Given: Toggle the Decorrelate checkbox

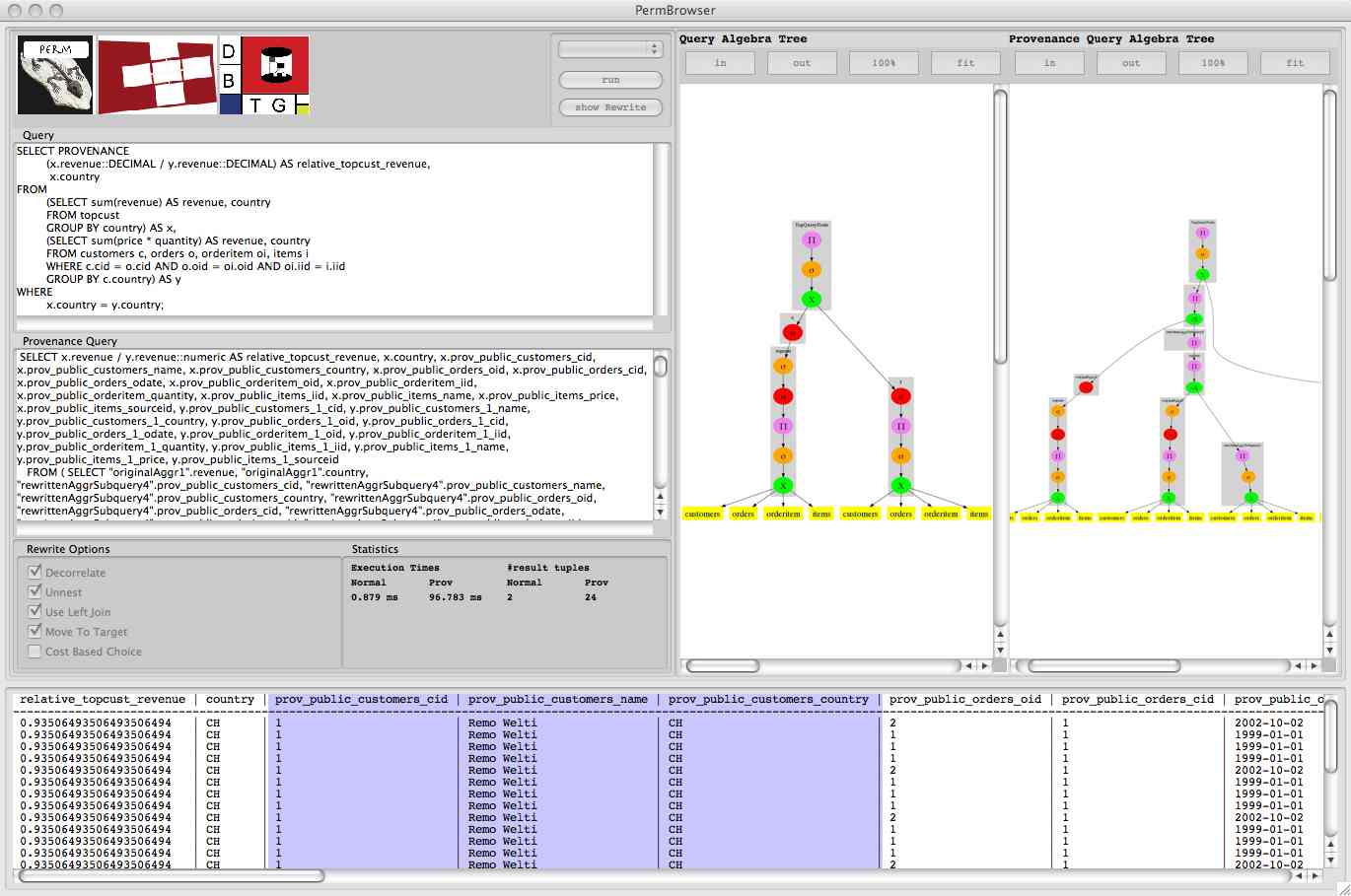Looking at the screenshot, I should tap(36, 572).
